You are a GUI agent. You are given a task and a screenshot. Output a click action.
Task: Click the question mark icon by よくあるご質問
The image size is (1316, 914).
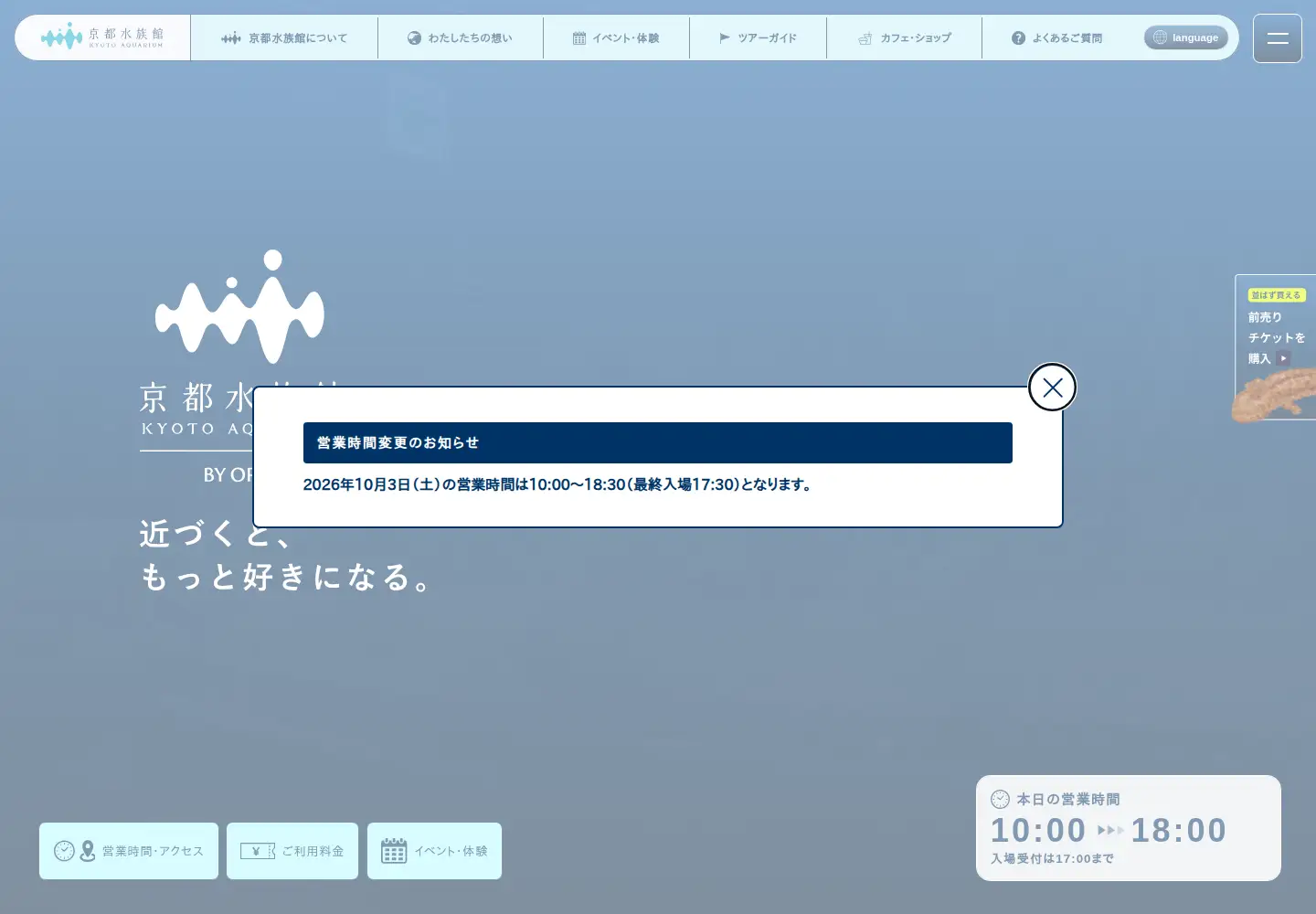[1018, 38]
